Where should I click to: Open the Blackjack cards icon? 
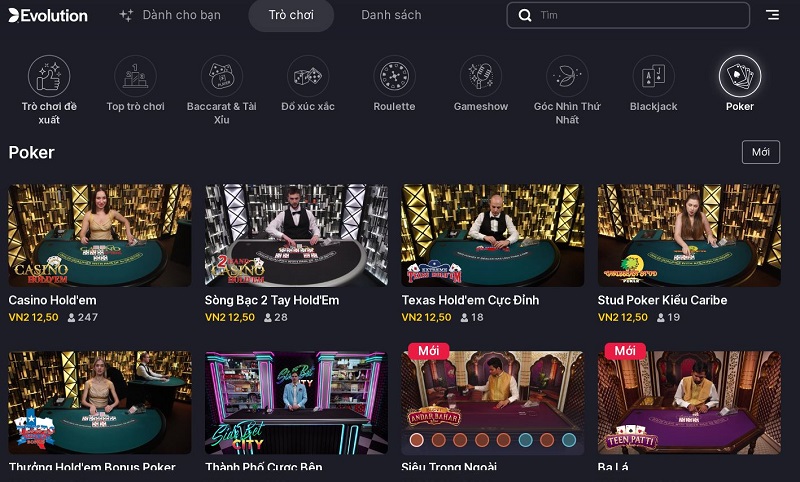(654, 76)
